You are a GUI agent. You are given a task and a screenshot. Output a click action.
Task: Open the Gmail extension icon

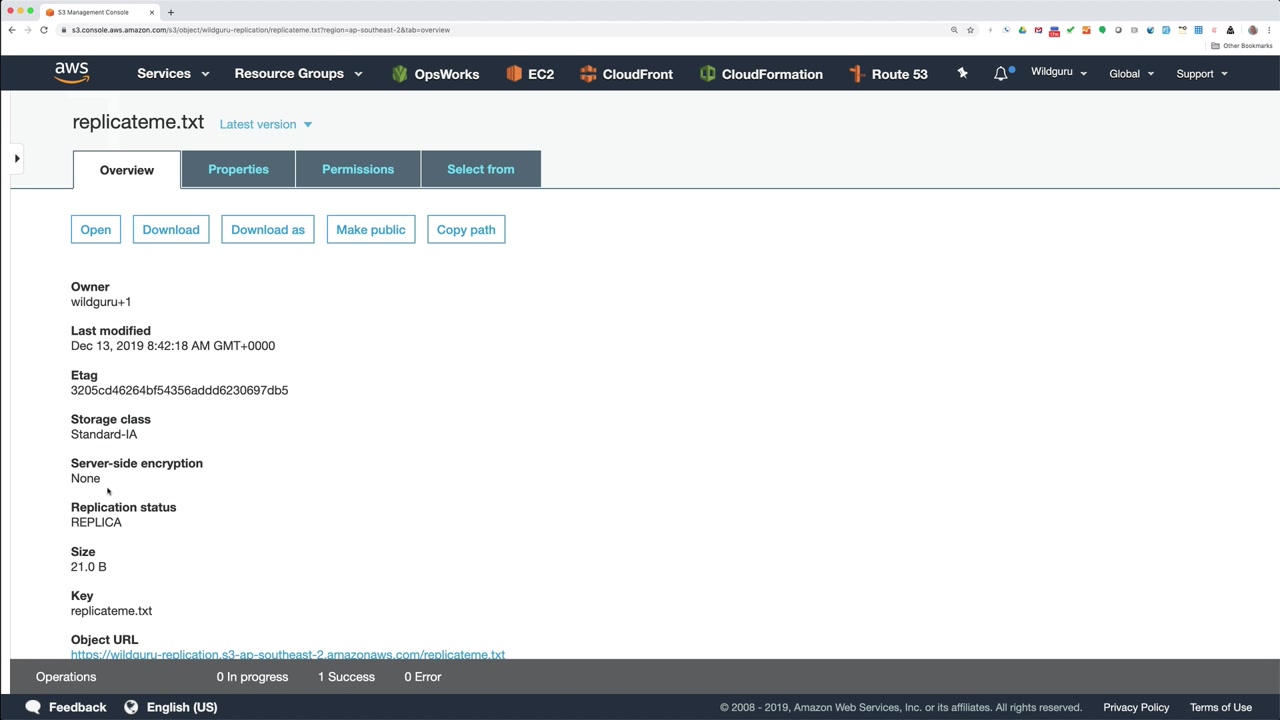click(x=1038, y=30)
